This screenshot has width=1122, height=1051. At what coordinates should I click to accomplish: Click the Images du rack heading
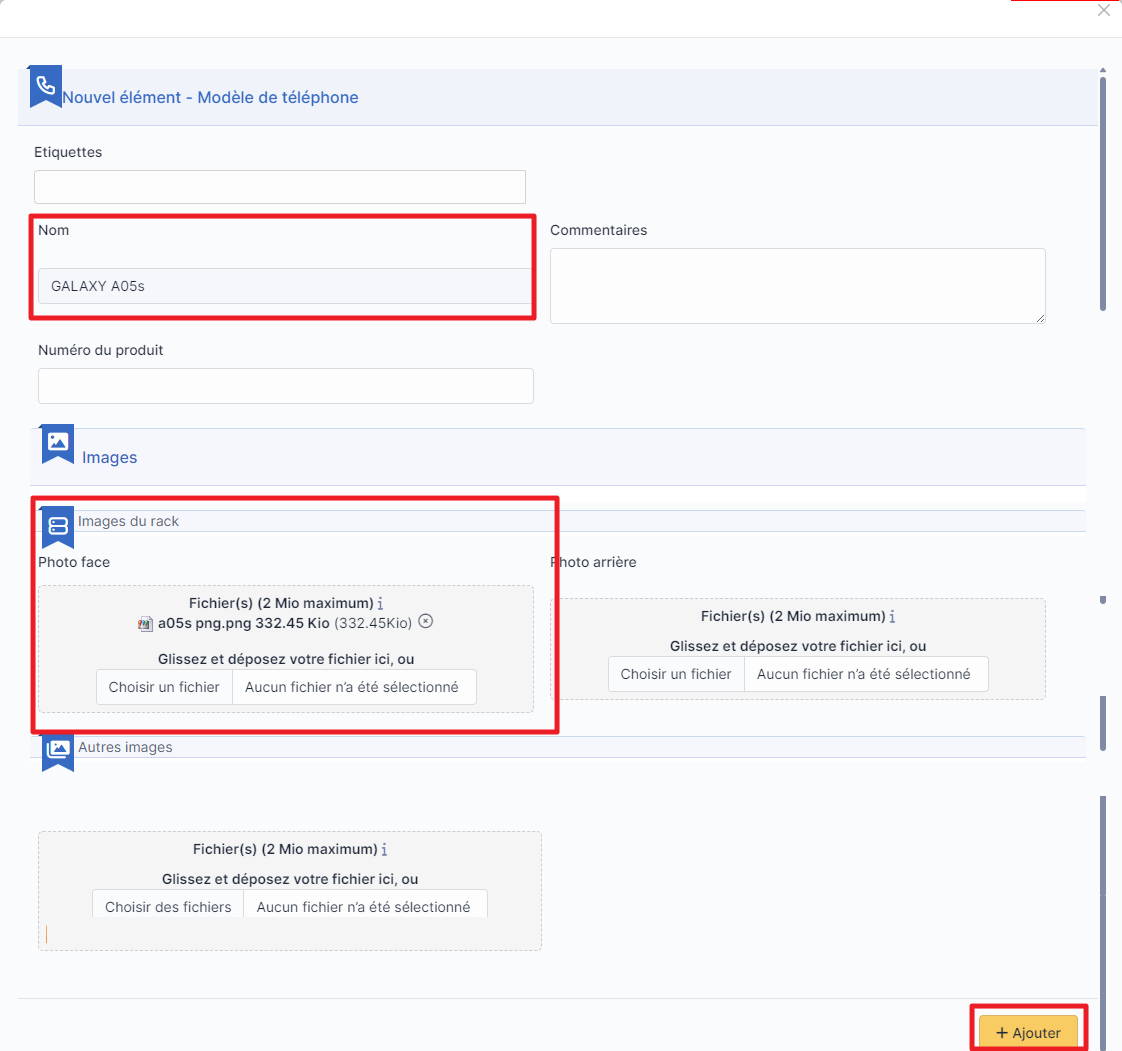click(128, 521)
